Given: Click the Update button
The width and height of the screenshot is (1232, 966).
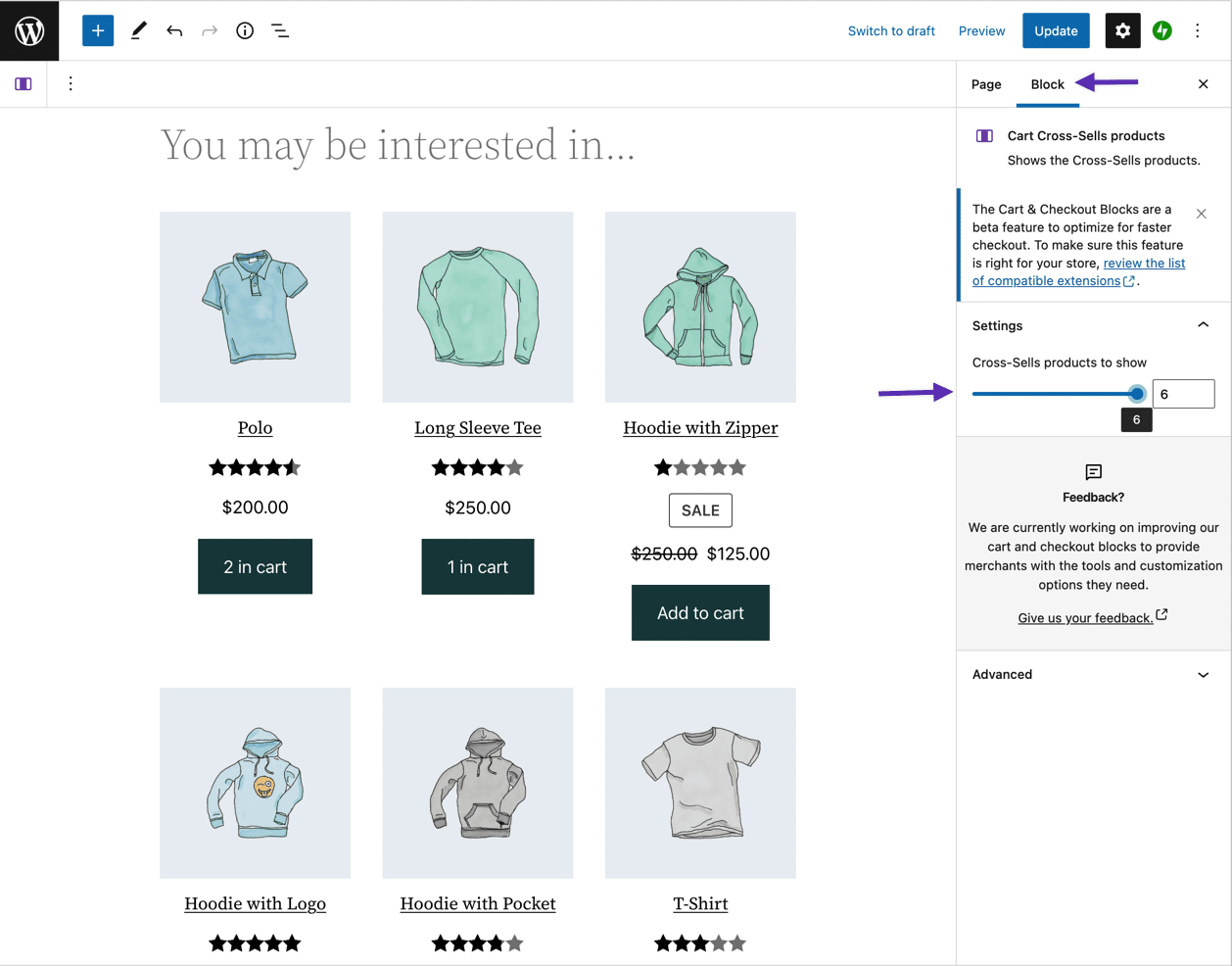Looking at the screenshot, I should tap(1056, 30).
